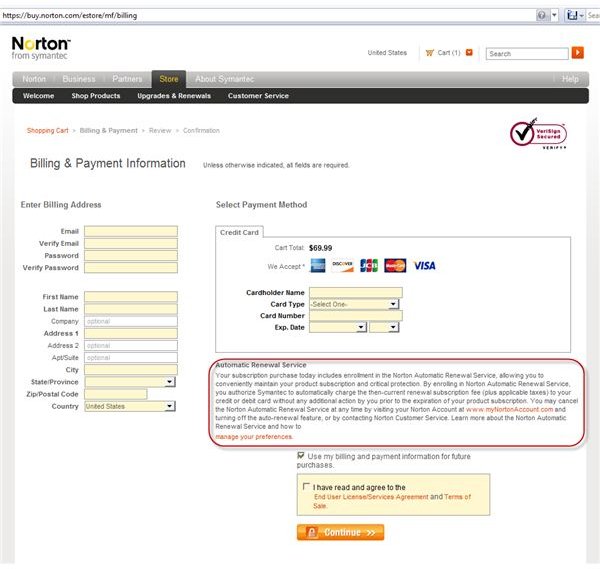The height and width of the screenshot is (569, 600).
Task: Click the Shopping Cart breadcrumb link
Action: 47,130
